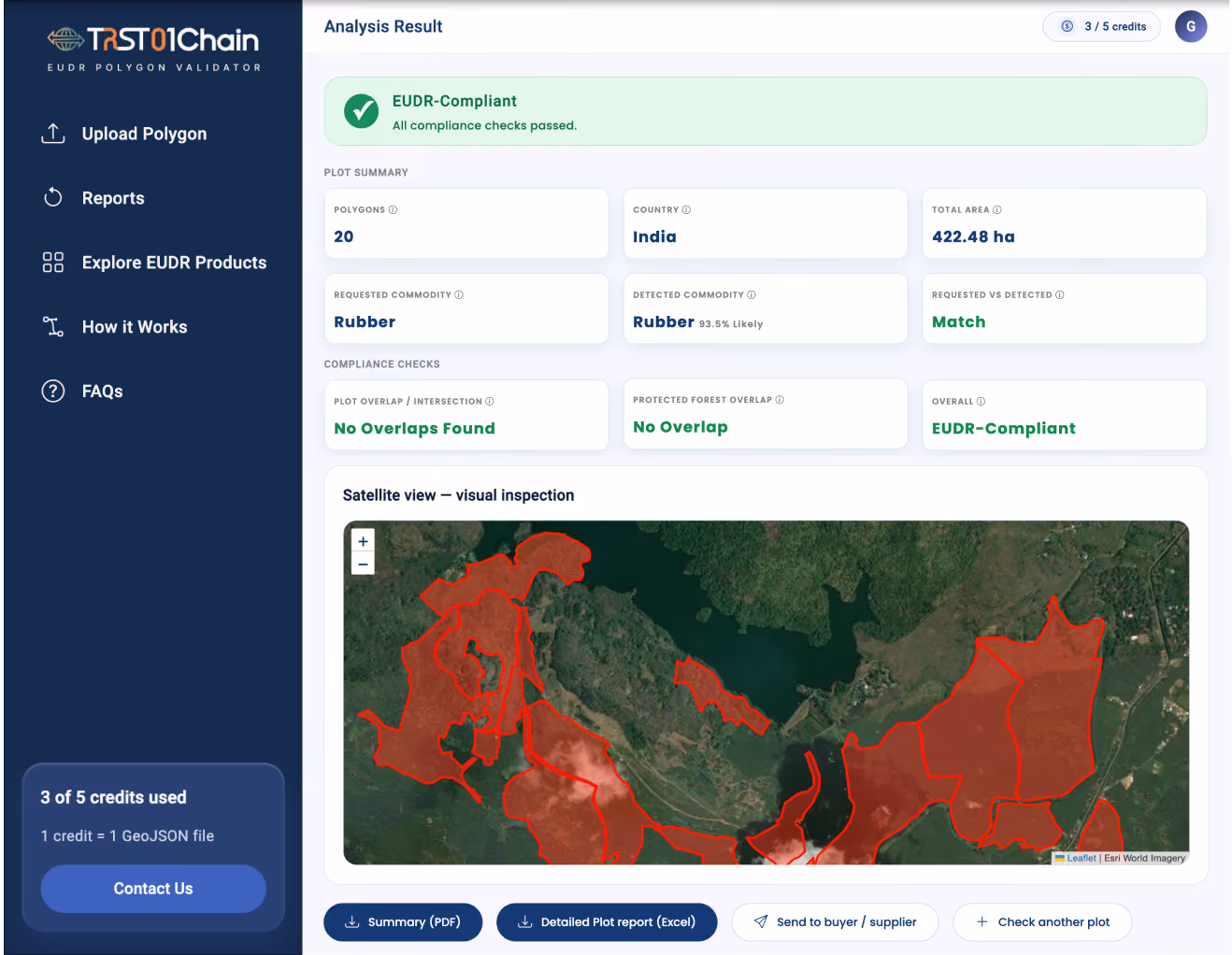Image resolution: width=1232 pixels, height=955 pixels.
Task: Click the FAQs question mark icon
Action: click(x=53, y=391)
